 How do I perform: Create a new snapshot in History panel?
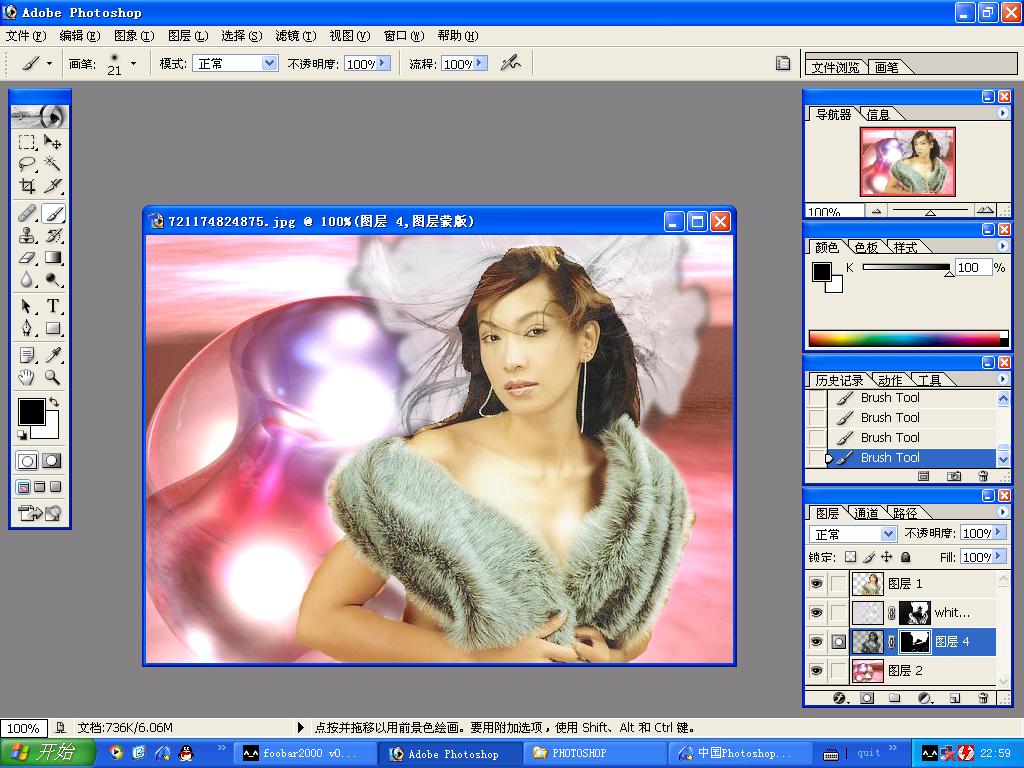click(954, 477)
